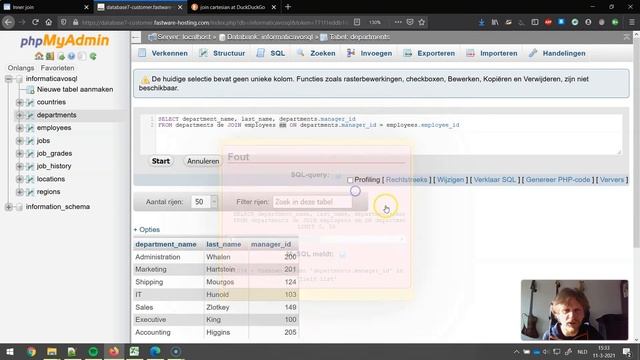Open Firefox page actions ellipsis
Screen dimensions: 640x360
(x=398, y=22)
